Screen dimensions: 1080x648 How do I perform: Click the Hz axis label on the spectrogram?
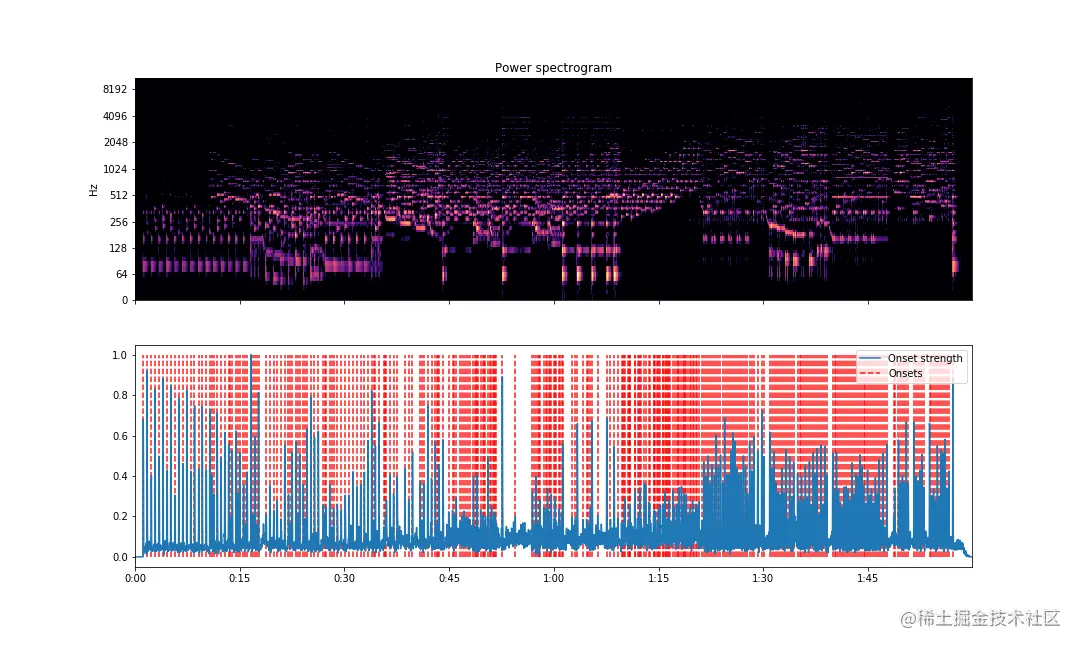click(95, 190)
